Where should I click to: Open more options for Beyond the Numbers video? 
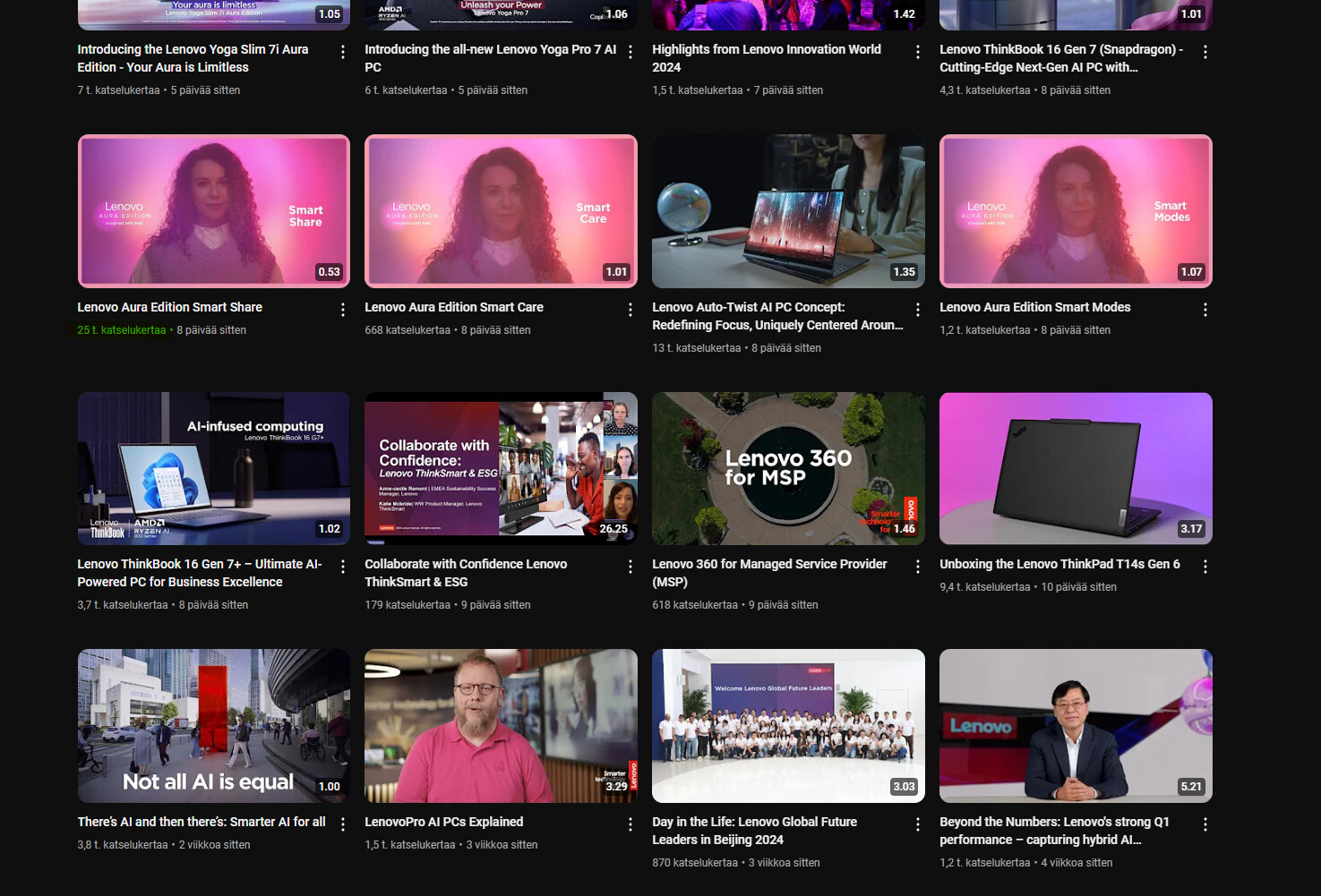pyautogui.click(x=1205, y=824)
